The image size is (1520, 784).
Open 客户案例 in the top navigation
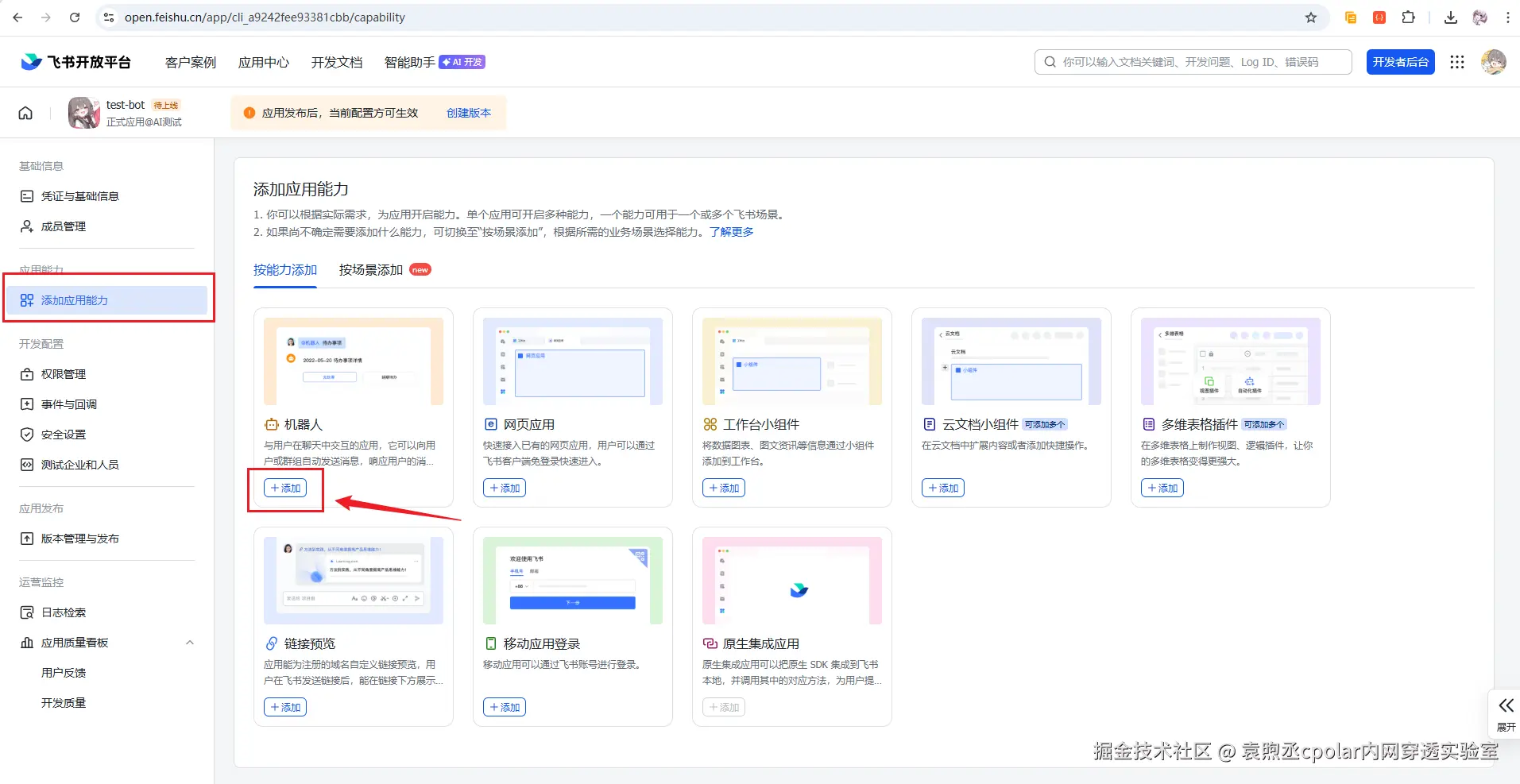[191, 62]
